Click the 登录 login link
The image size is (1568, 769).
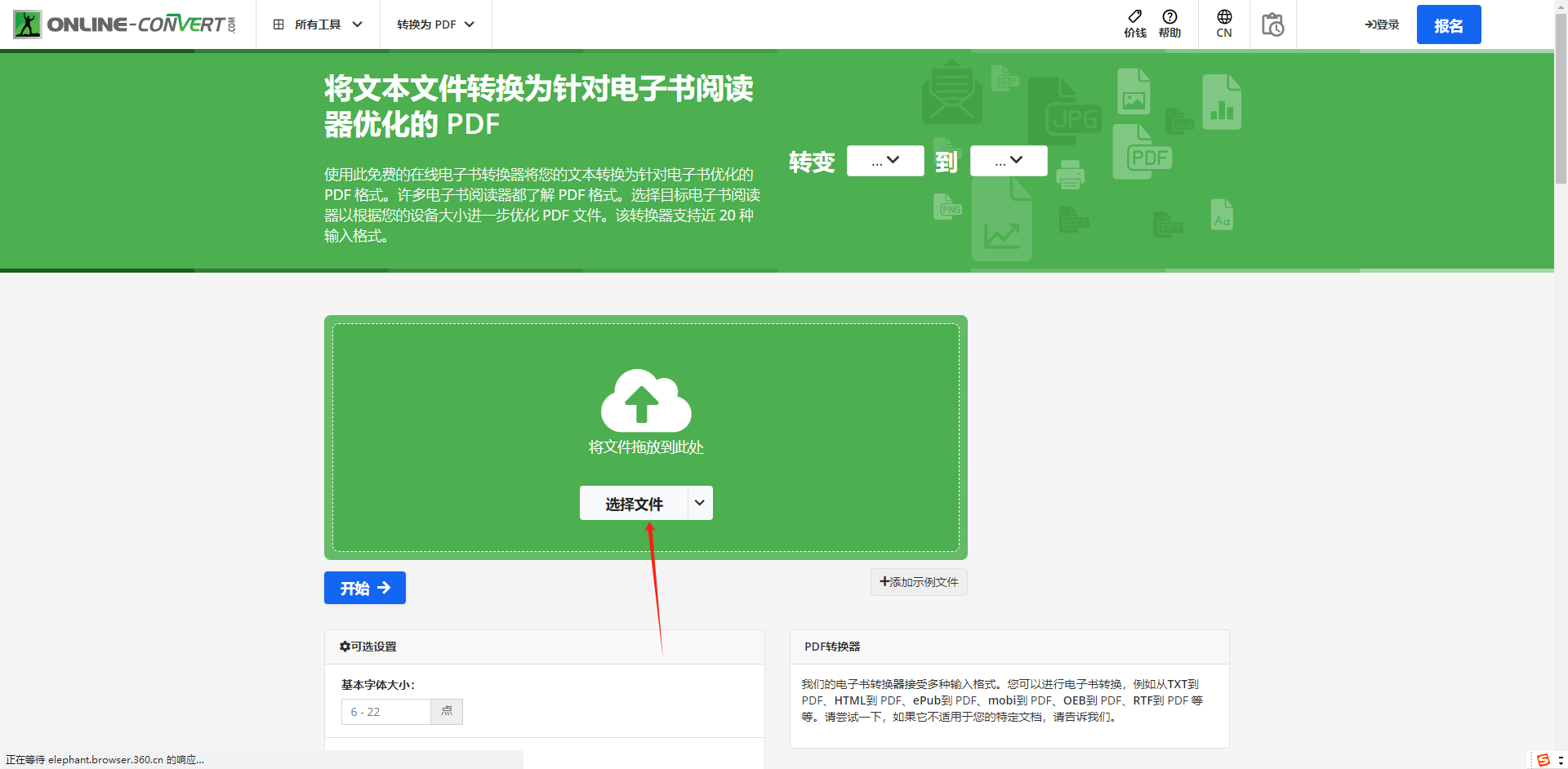tap(1382, 24)
